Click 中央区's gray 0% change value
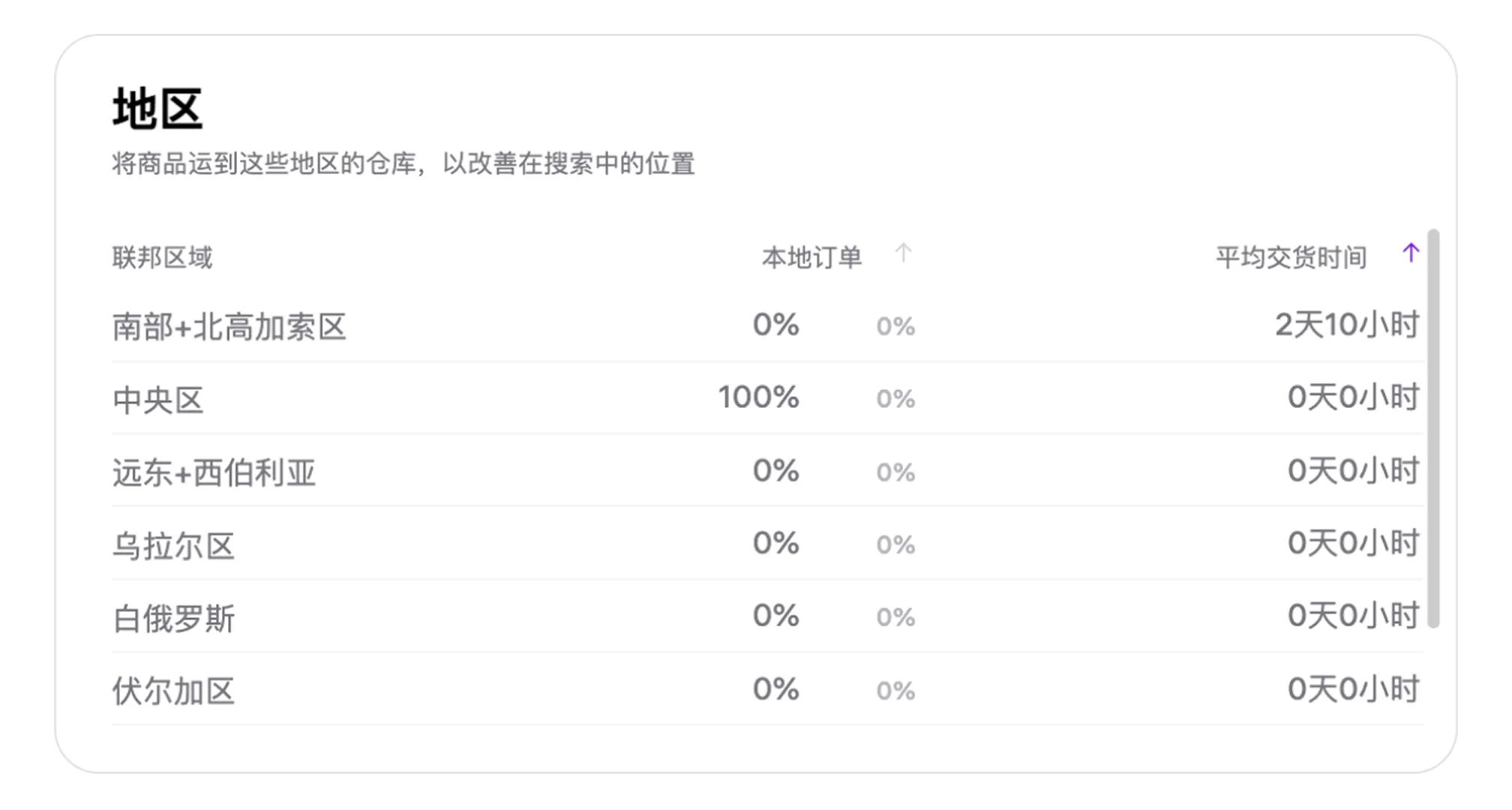The width and height of the screenshot is (1512, 810). 895,399
